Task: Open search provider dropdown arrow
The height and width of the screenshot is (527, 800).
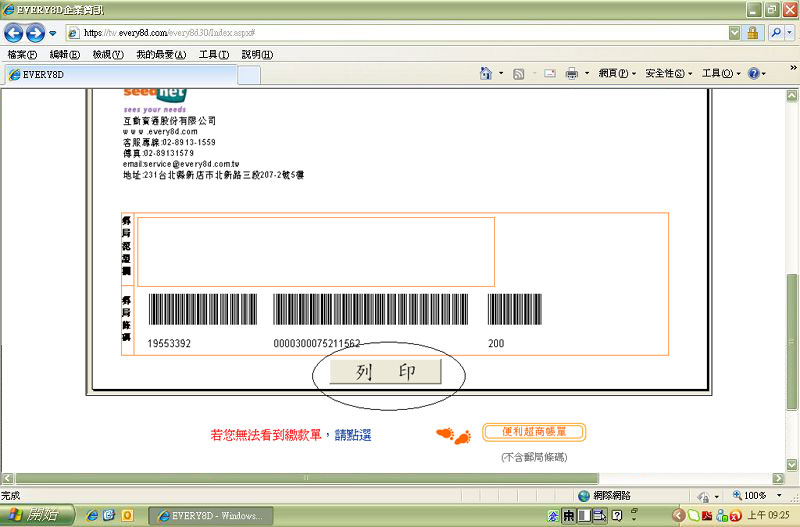Action: (x=789, y=33)
